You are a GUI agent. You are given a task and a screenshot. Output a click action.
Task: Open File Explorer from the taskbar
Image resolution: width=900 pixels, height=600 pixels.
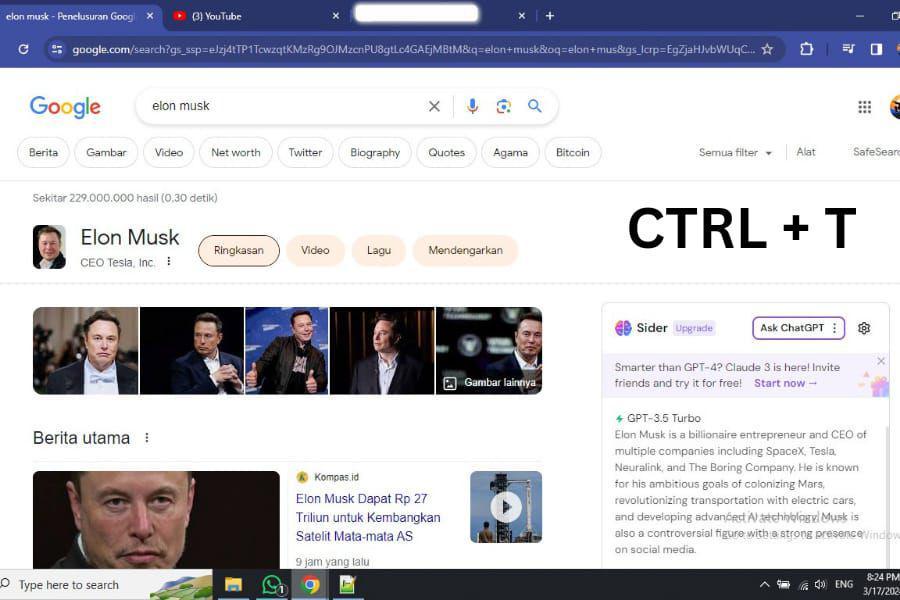coord(233,585)
